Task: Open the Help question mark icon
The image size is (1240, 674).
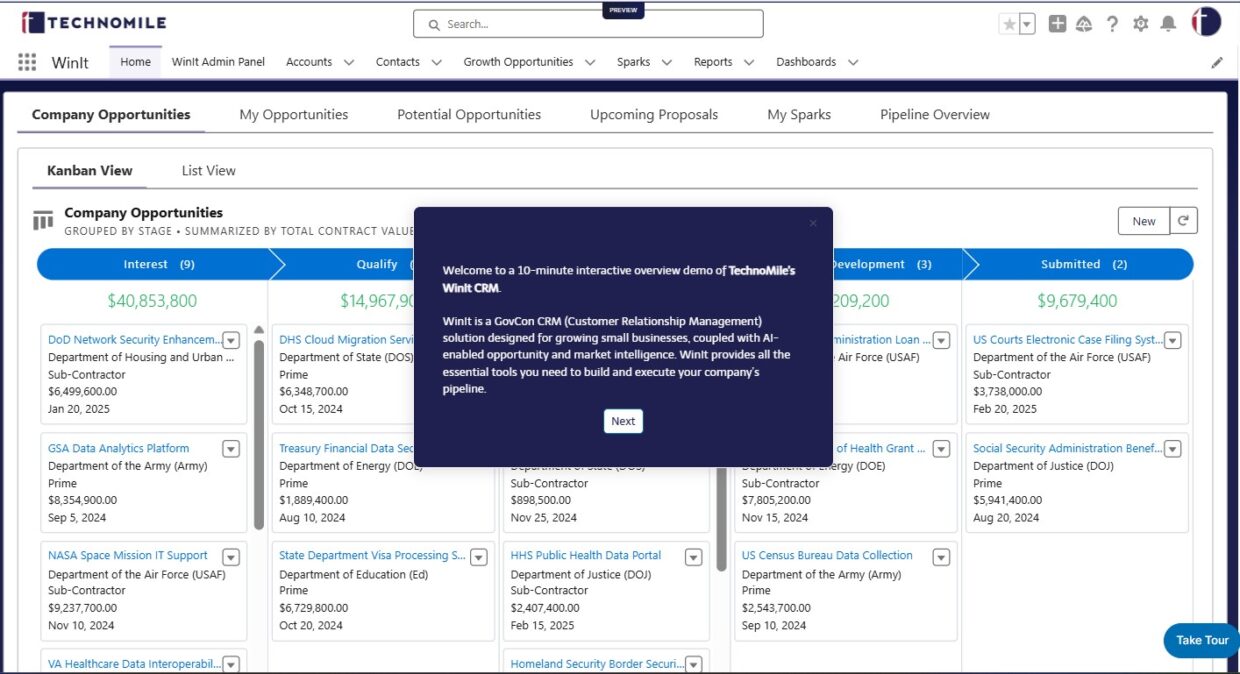Action: 1112,24
